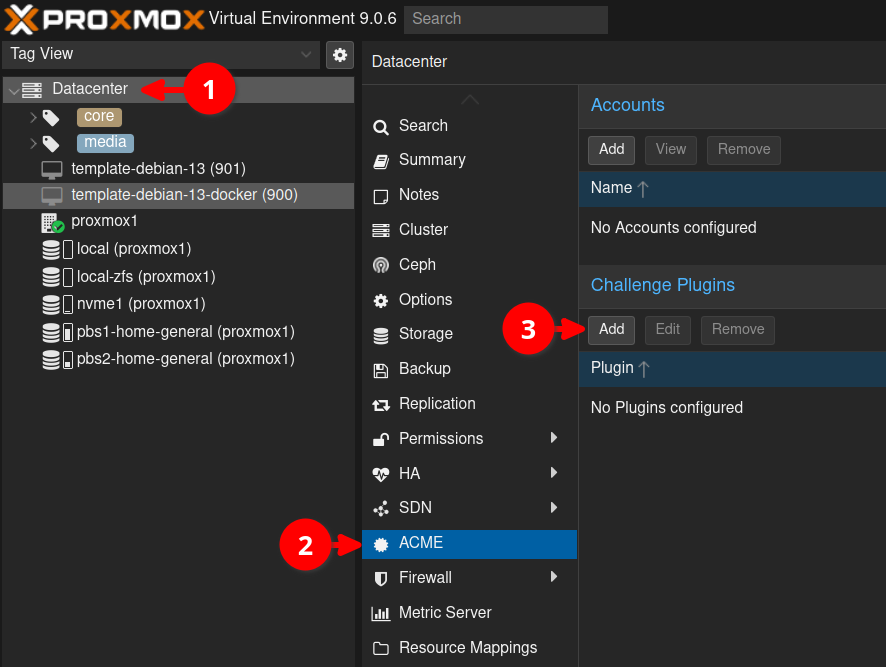Click the storage icon of local (proxmox1)
The height and width of the screenshot is (667, 886).
coord(58,249)
